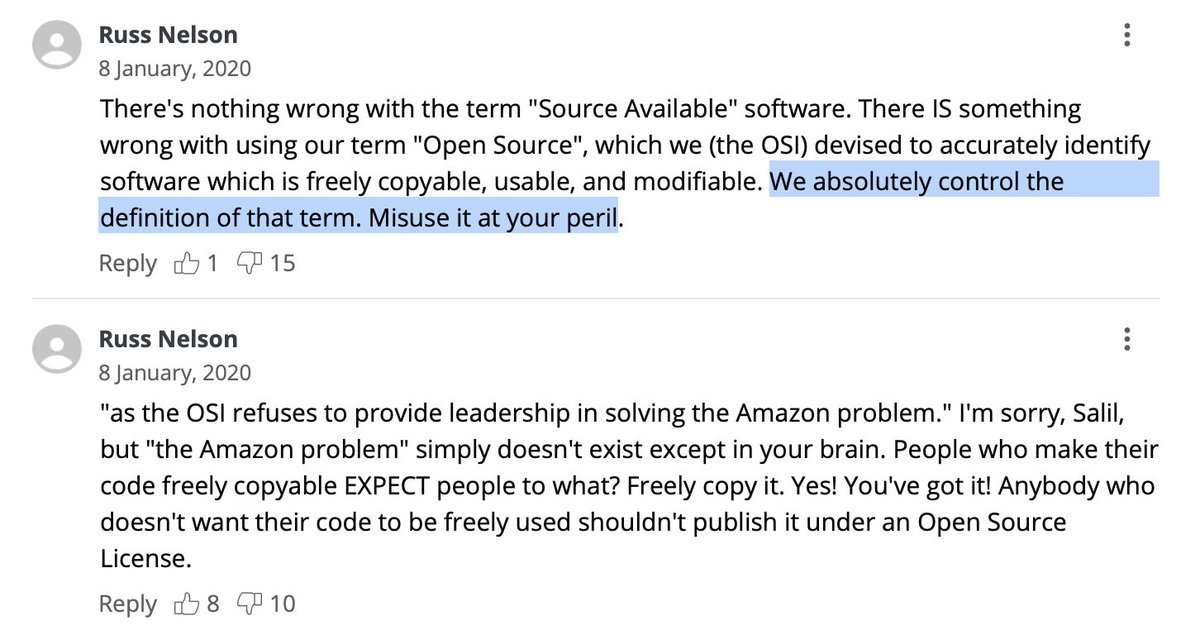This screenshot has height=635, width=1200.
Task: Click the avatar icon of the first comment
Action: click(x=58, y=45)
